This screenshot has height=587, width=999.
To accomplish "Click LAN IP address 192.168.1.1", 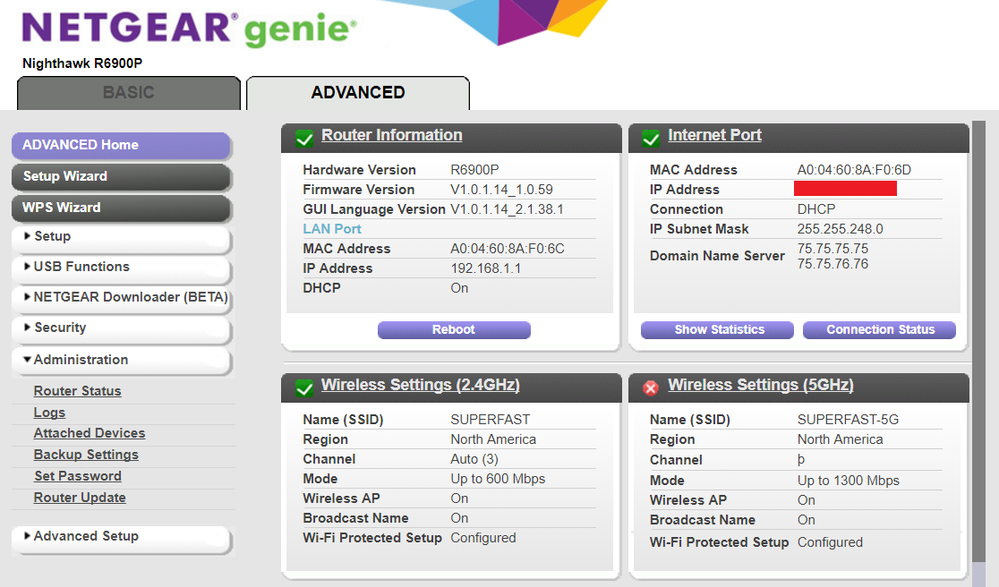I will [x=485, y=268].
